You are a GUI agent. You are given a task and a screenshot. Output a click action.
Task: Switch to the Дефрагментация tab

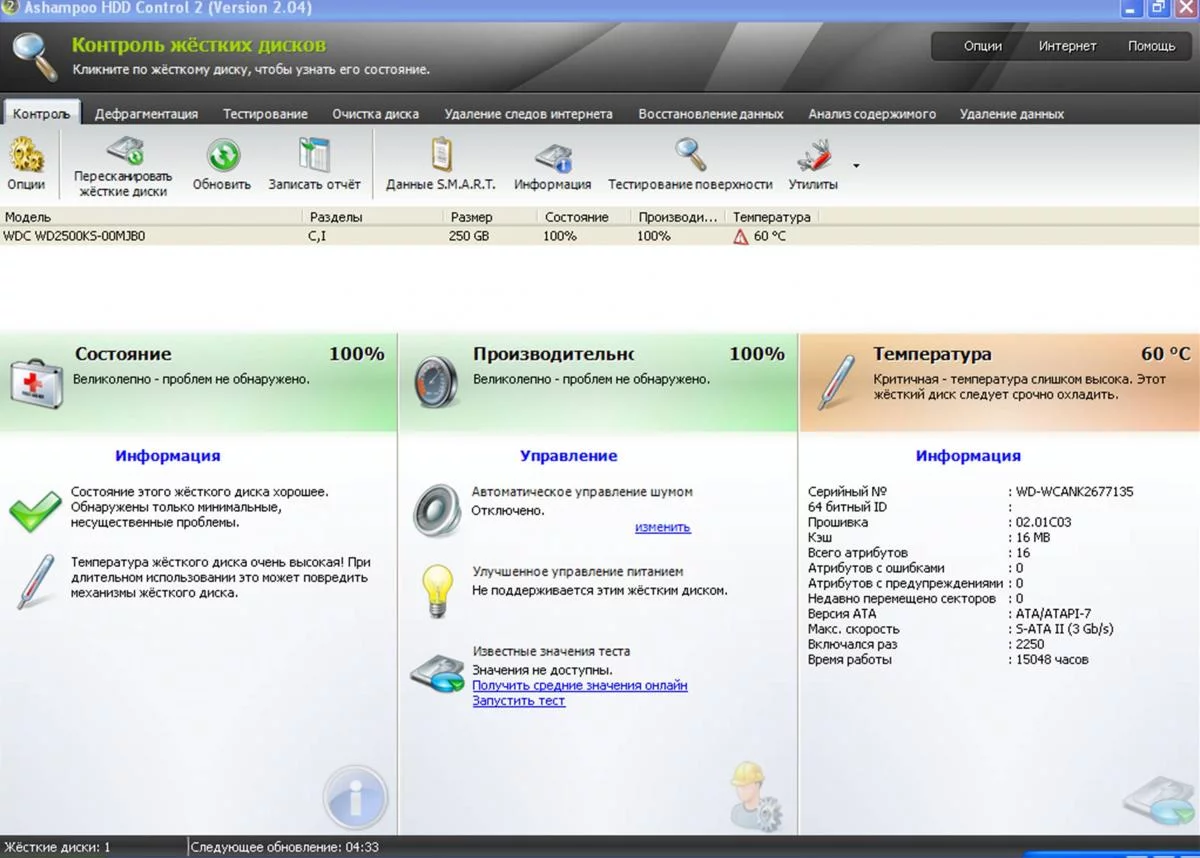[x=146, y=114]
